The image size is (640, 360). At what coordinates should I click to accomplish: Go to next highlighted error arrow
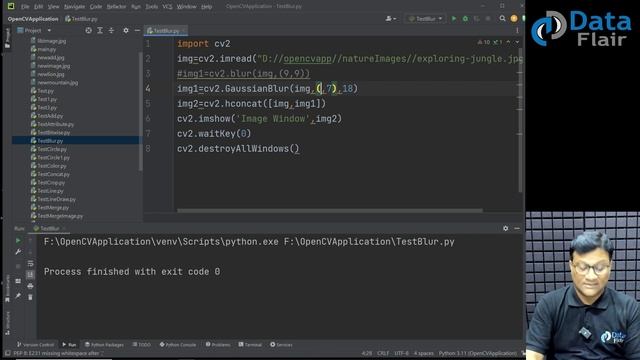point(517,42)
